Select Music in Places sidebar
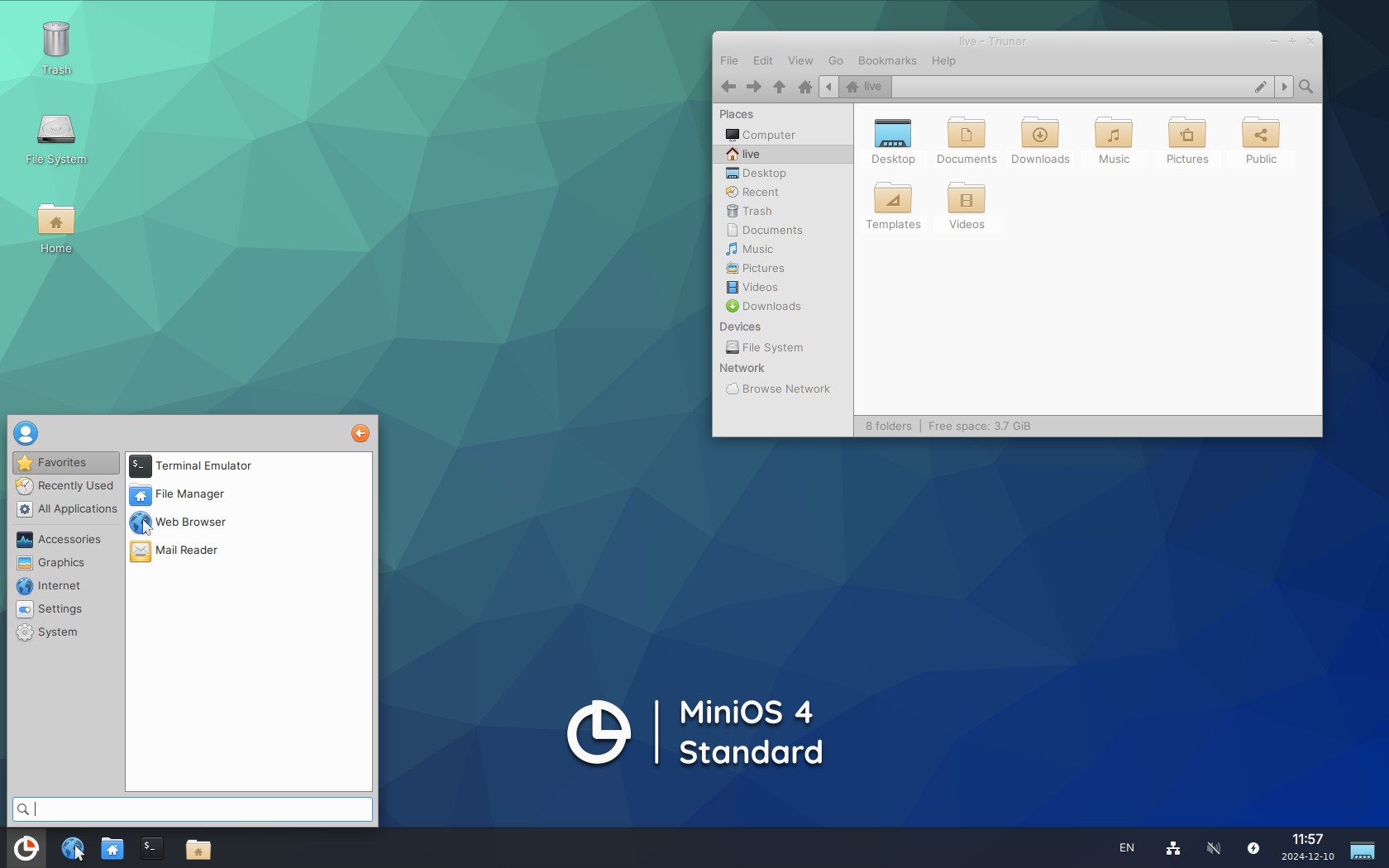 coord(783,249)
